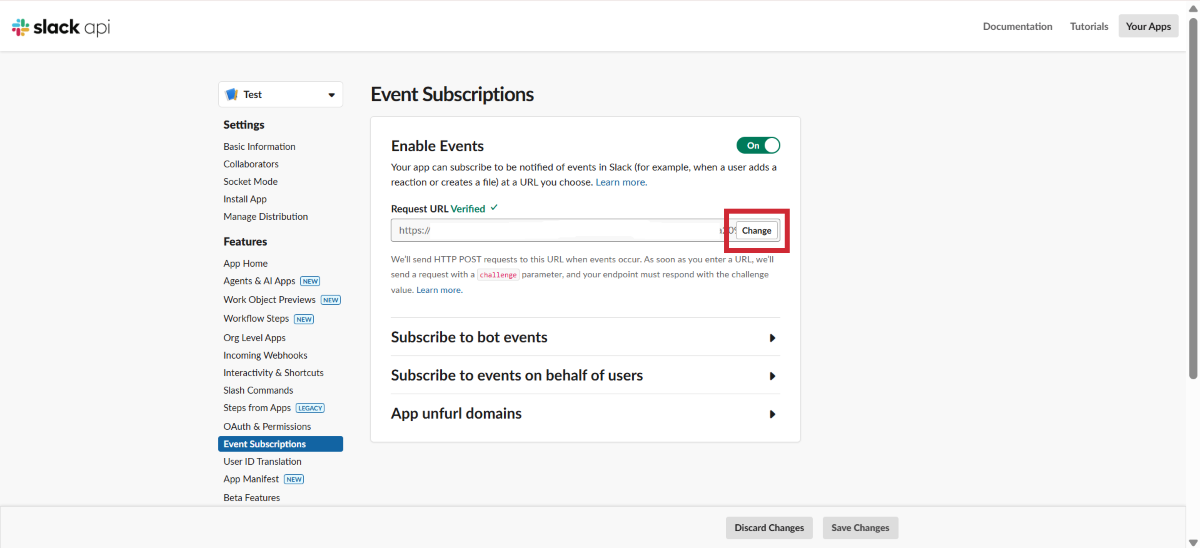Click the Slack API logo

(x=61, y=27)
